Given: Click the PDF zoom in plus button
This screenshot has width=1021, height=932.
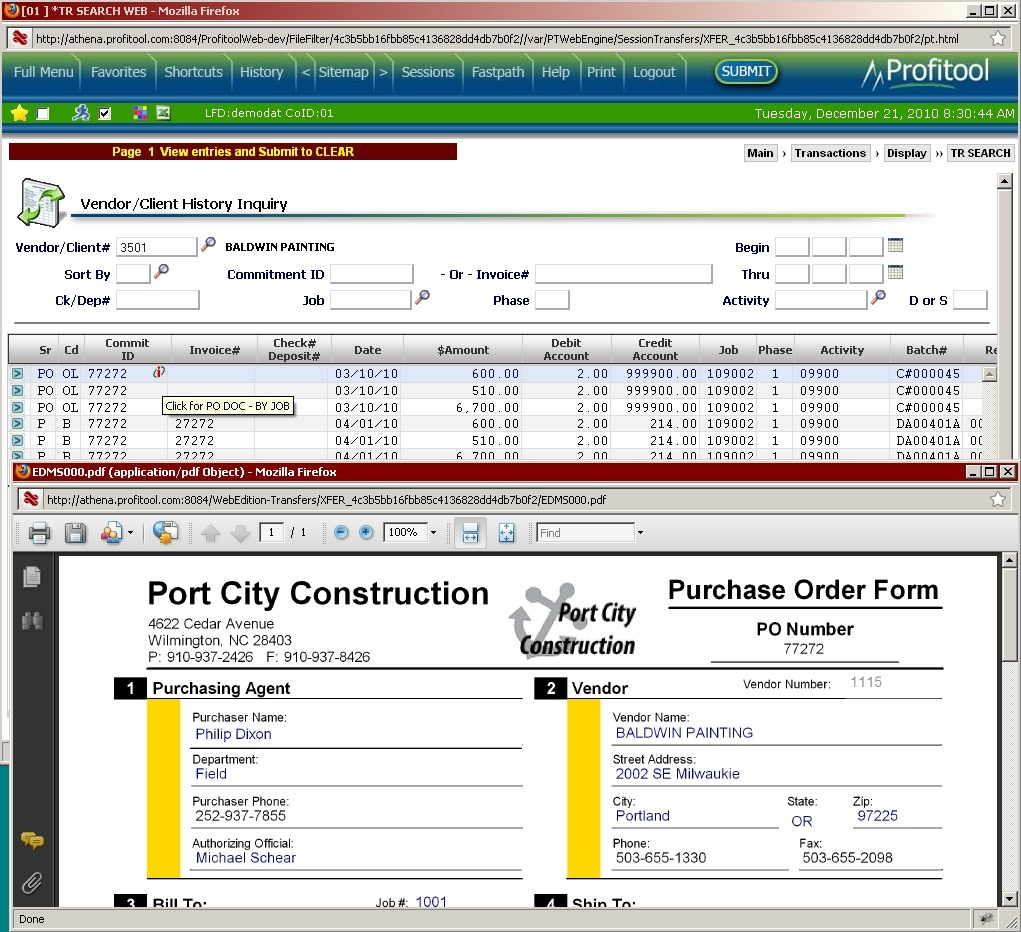Looking at the screenshot, I should click(x=366, y=533).
